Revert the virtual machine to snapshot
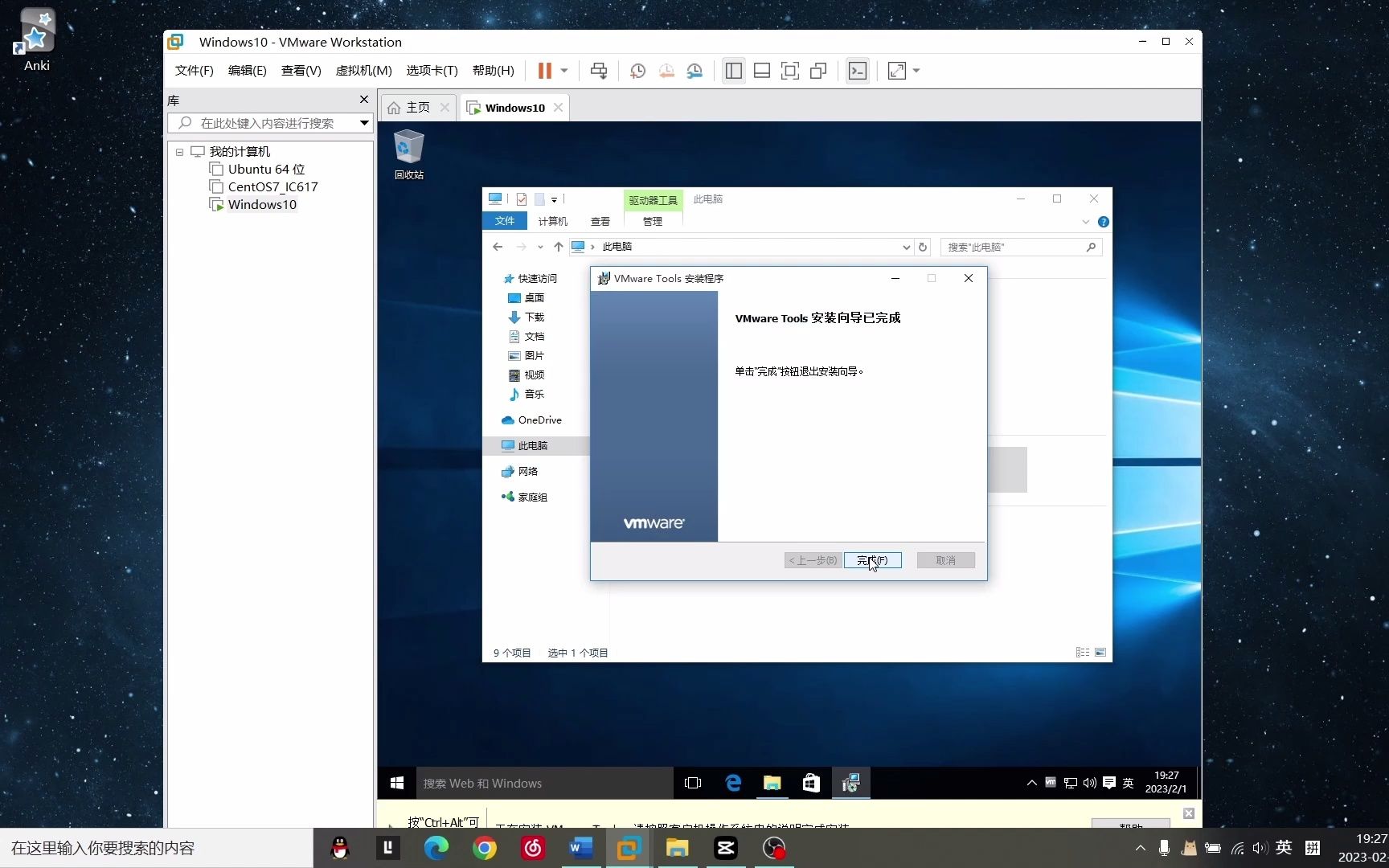Image resolution: width=1389 pixels, height=868 pixels. [666, 71]
